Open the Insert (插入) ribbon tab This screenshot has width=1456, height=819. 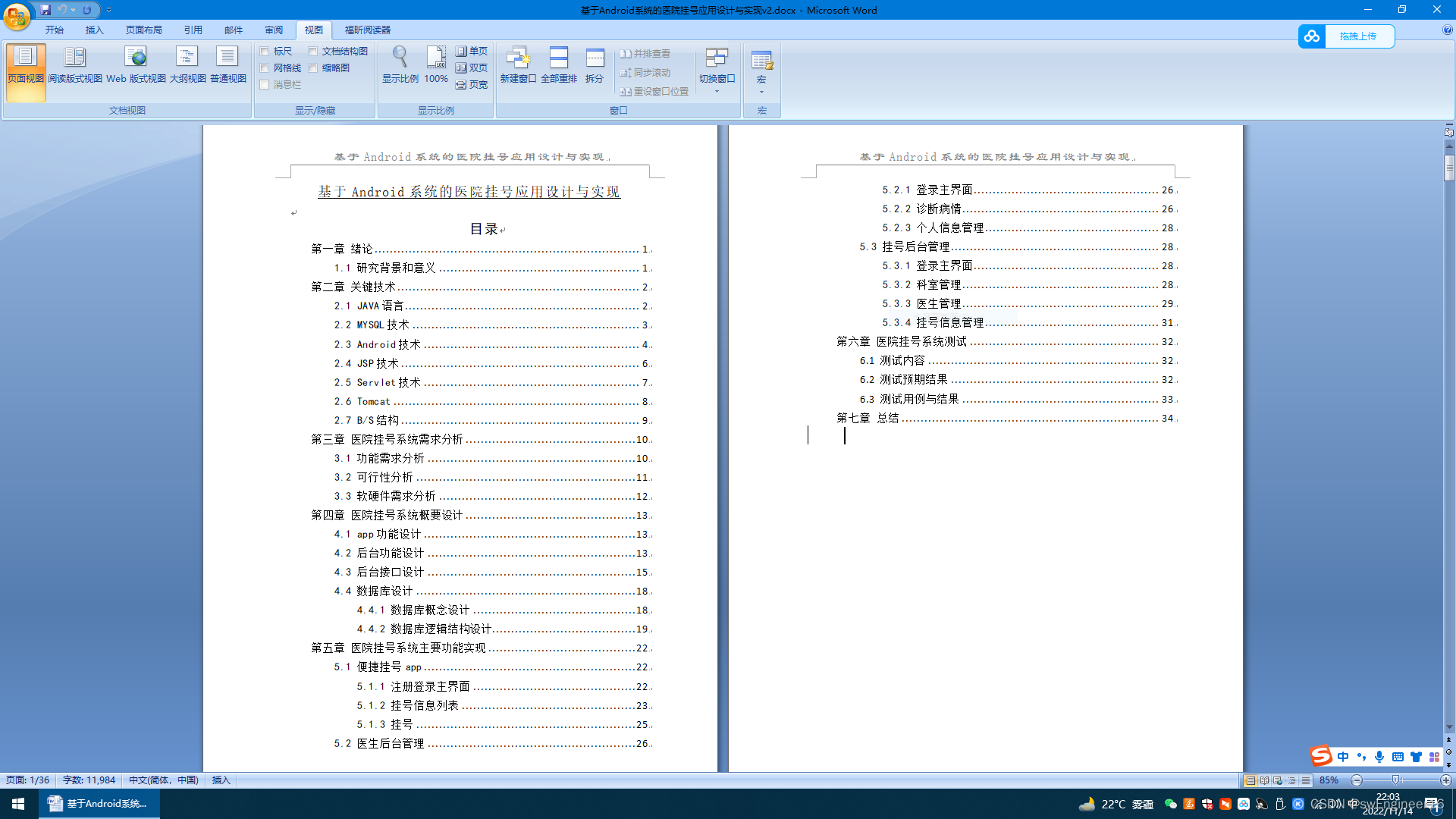[94, 30]
